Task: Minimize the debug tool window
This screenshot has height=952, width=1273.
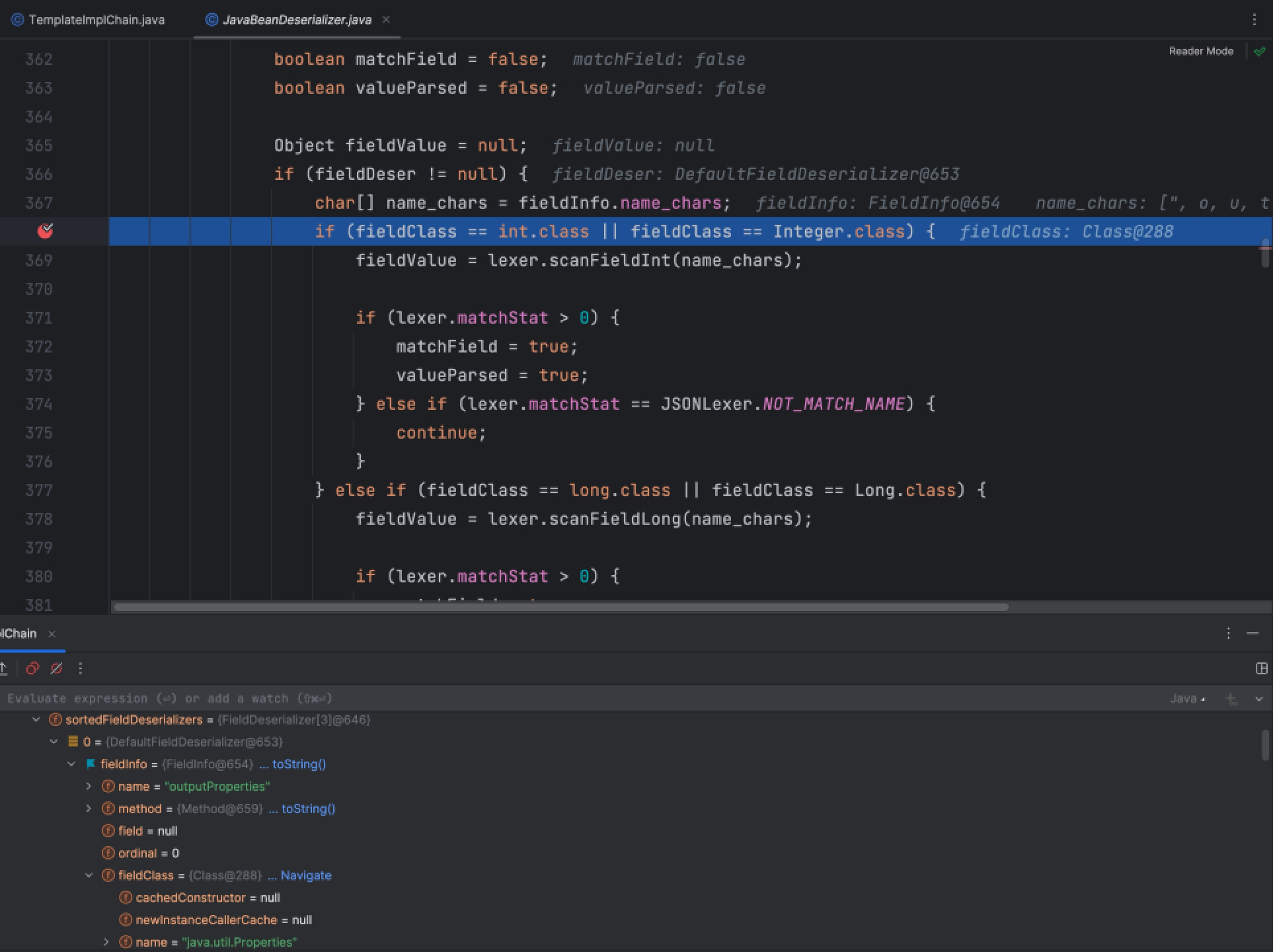Action: click(x=1253, y=633)
